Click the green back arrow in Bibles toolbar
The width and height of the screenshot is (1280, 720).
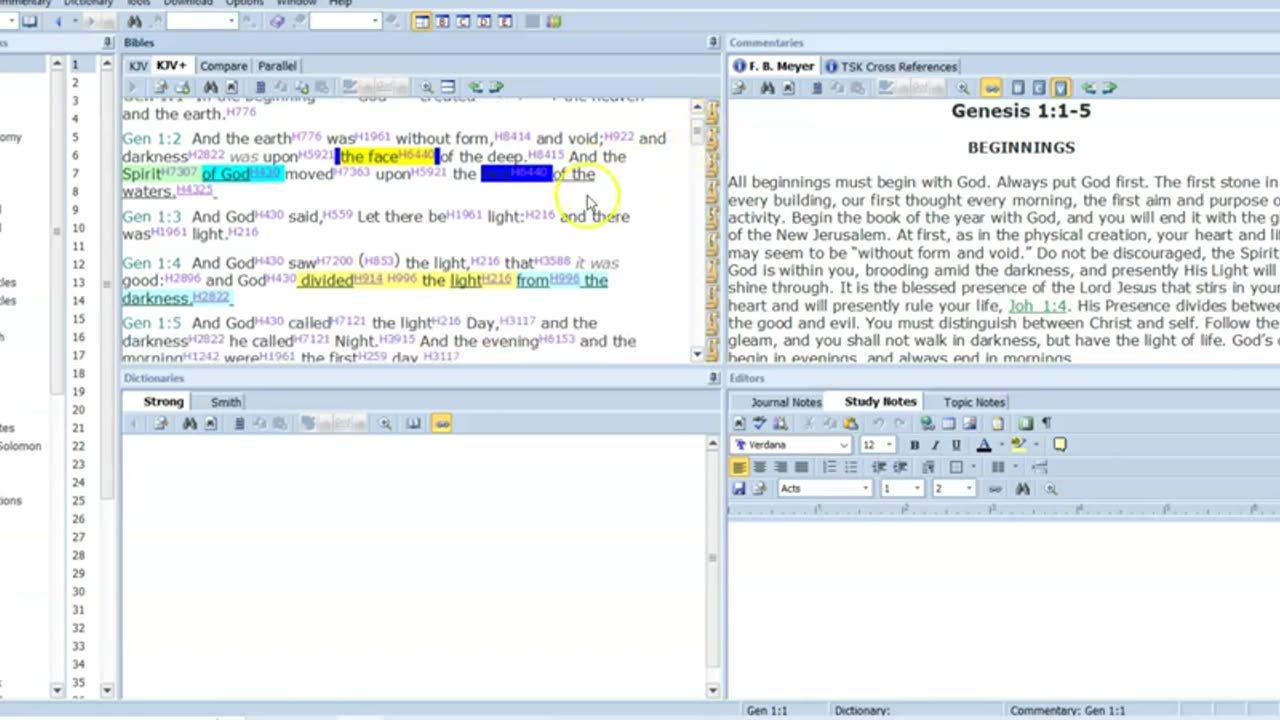coord(475,87)
